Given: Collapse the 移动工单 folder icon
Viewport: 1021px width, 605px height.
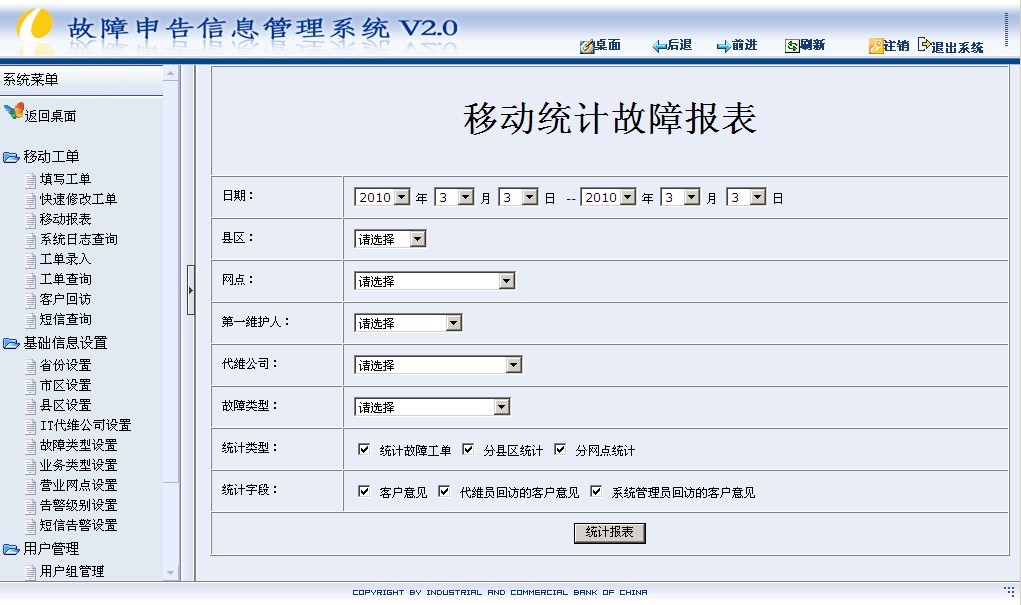Looking at the screenshot, I should [x=11, y=157].
